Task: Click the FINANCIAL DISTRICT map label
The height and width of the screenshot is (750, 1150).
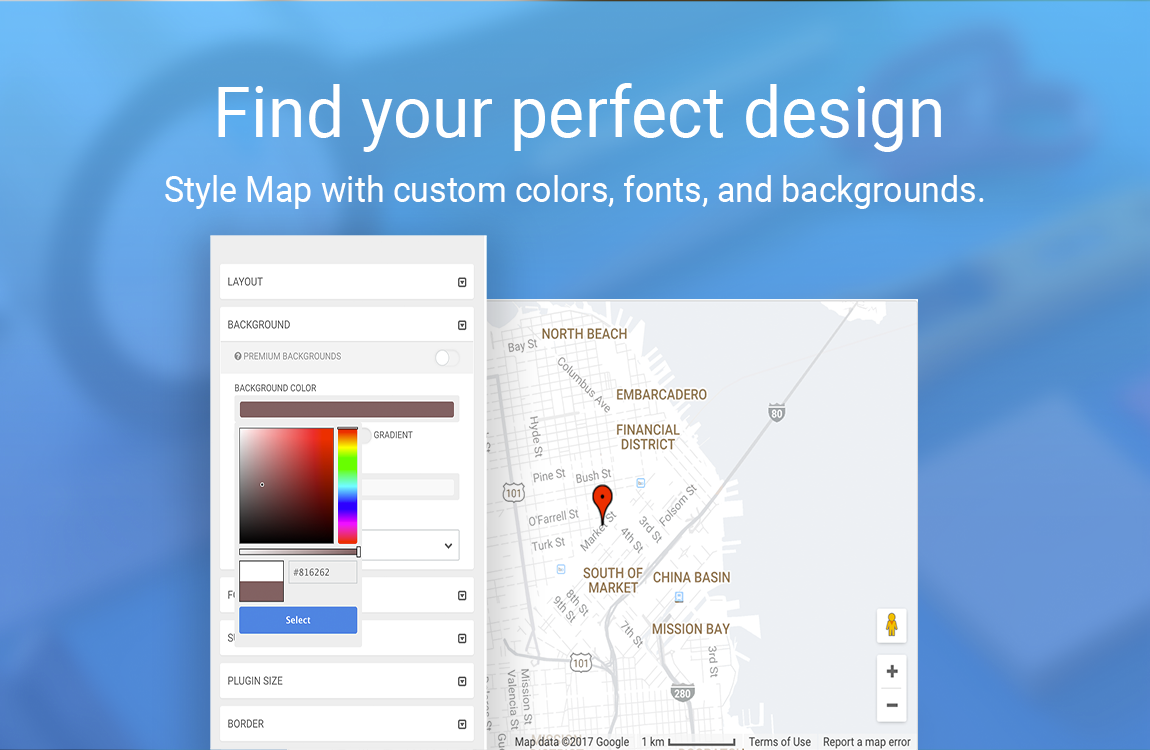Action: point(648,437)
